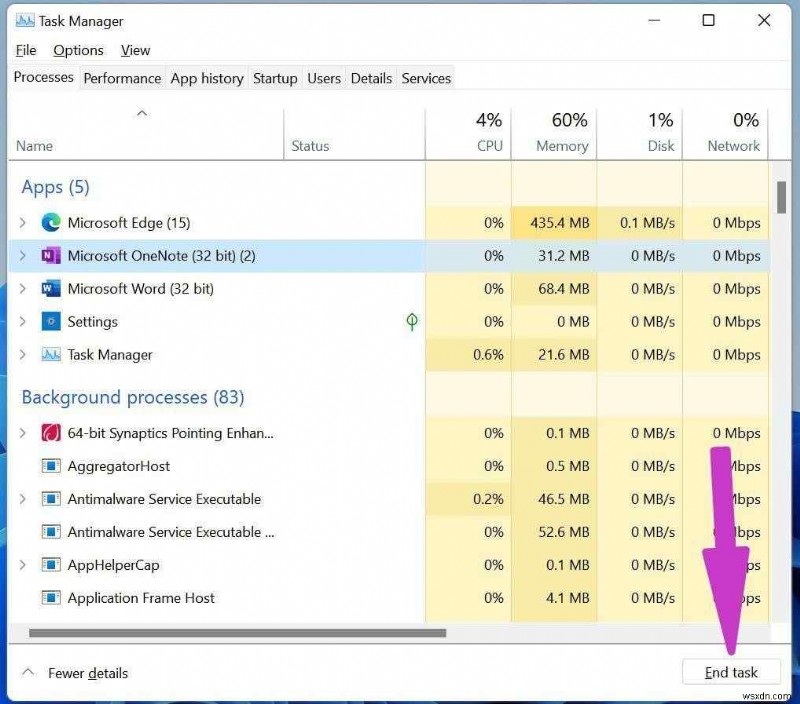Click the horizontal scrollbar at bottom
This screenshot has width=800, height=704.
[x=240, y=634]
